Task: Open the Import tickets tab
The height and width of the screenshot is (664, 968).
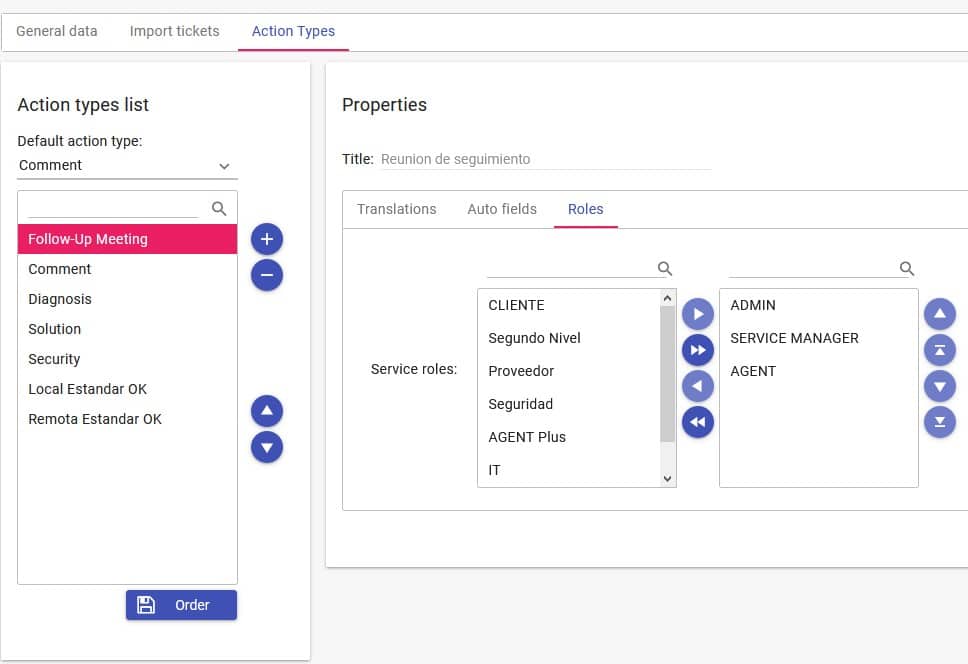Action: coord(174,31)
